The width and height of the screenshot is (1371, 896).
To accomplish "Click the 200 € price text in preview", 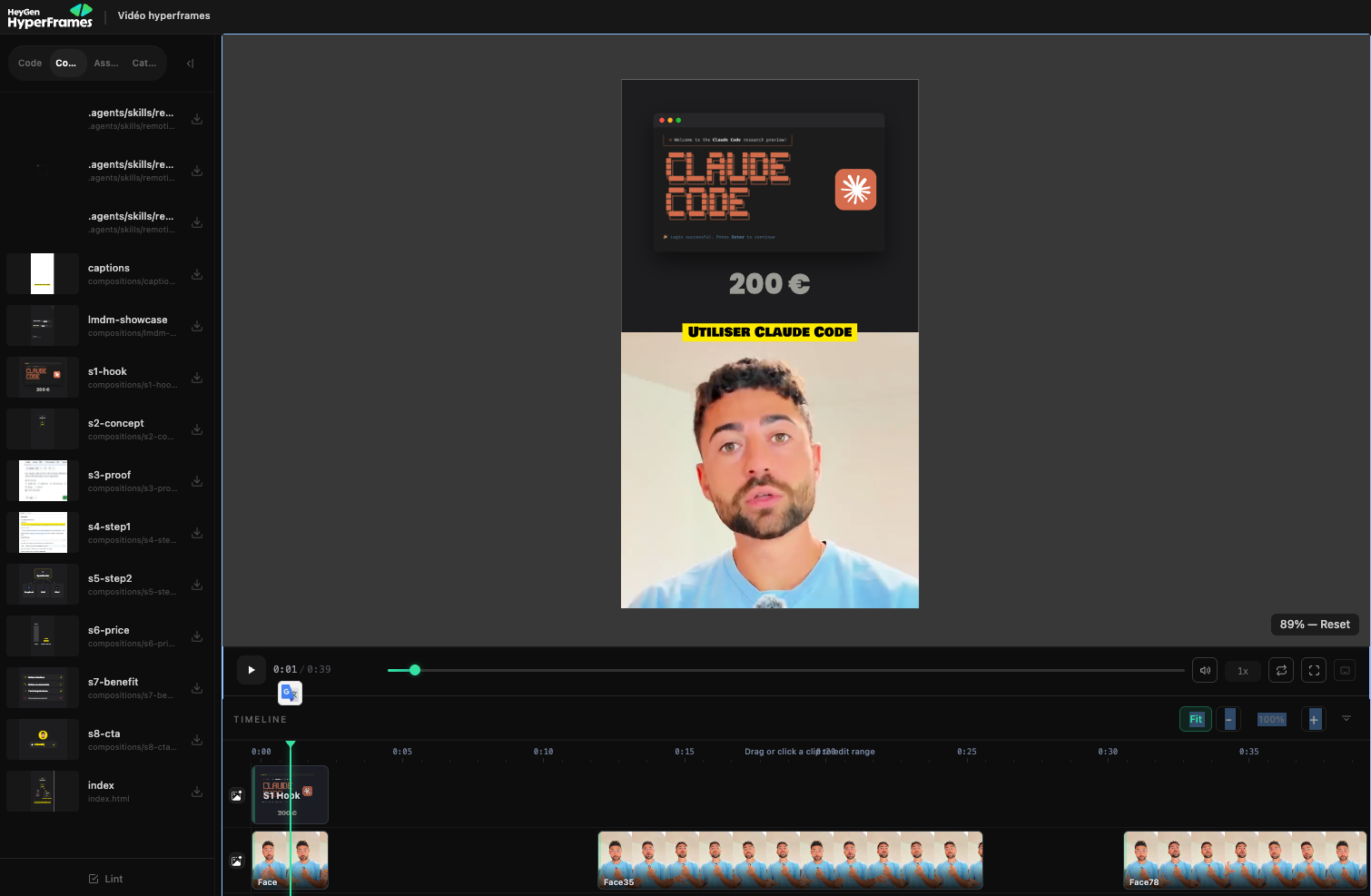I will [x=769, y=284].
